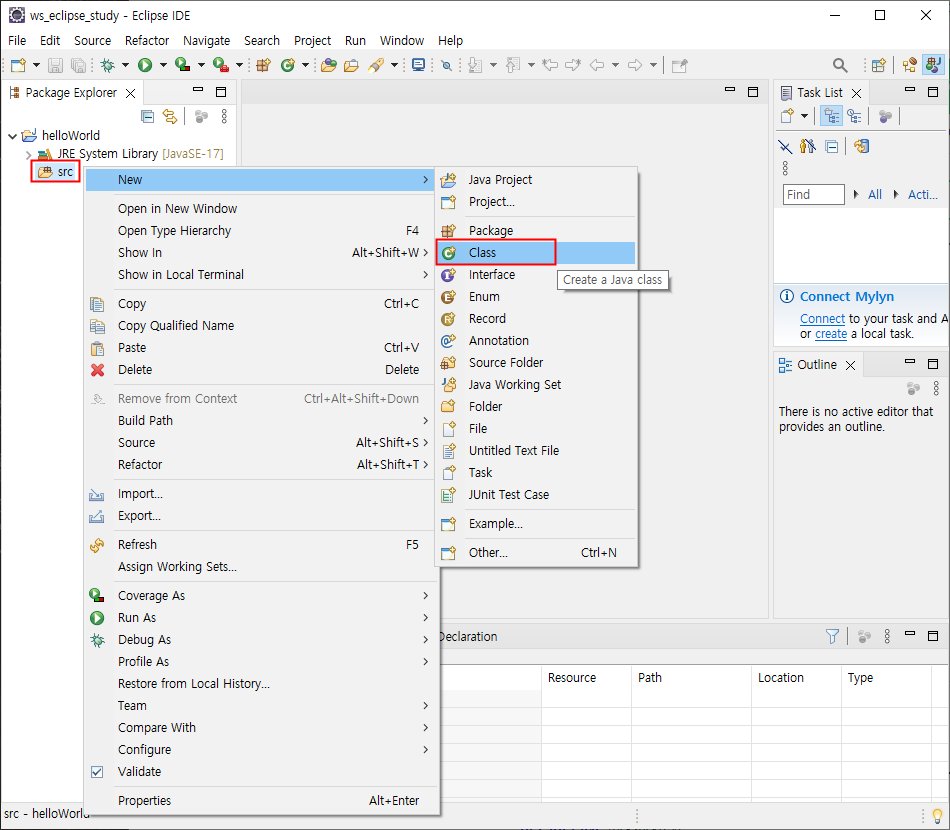Click the Connect link in Mylyn panel
Screen dimensions: 950x830
[822, 319]
